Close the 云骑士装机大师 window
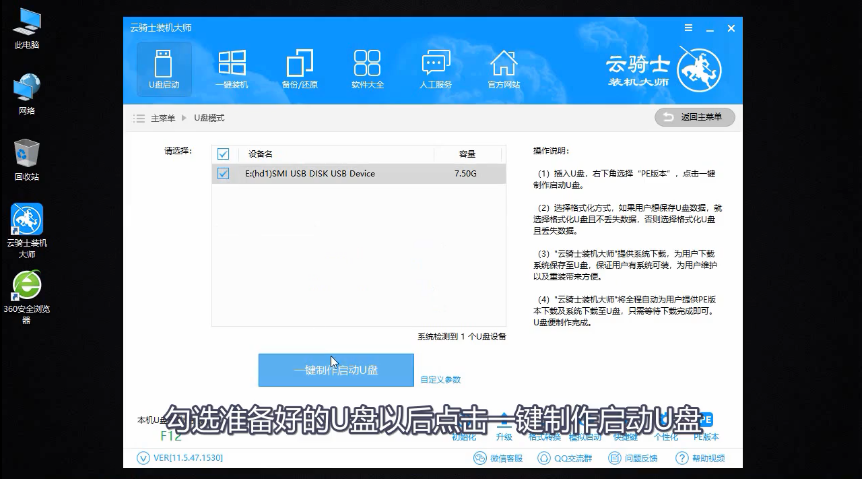 [x=731, y=28]
